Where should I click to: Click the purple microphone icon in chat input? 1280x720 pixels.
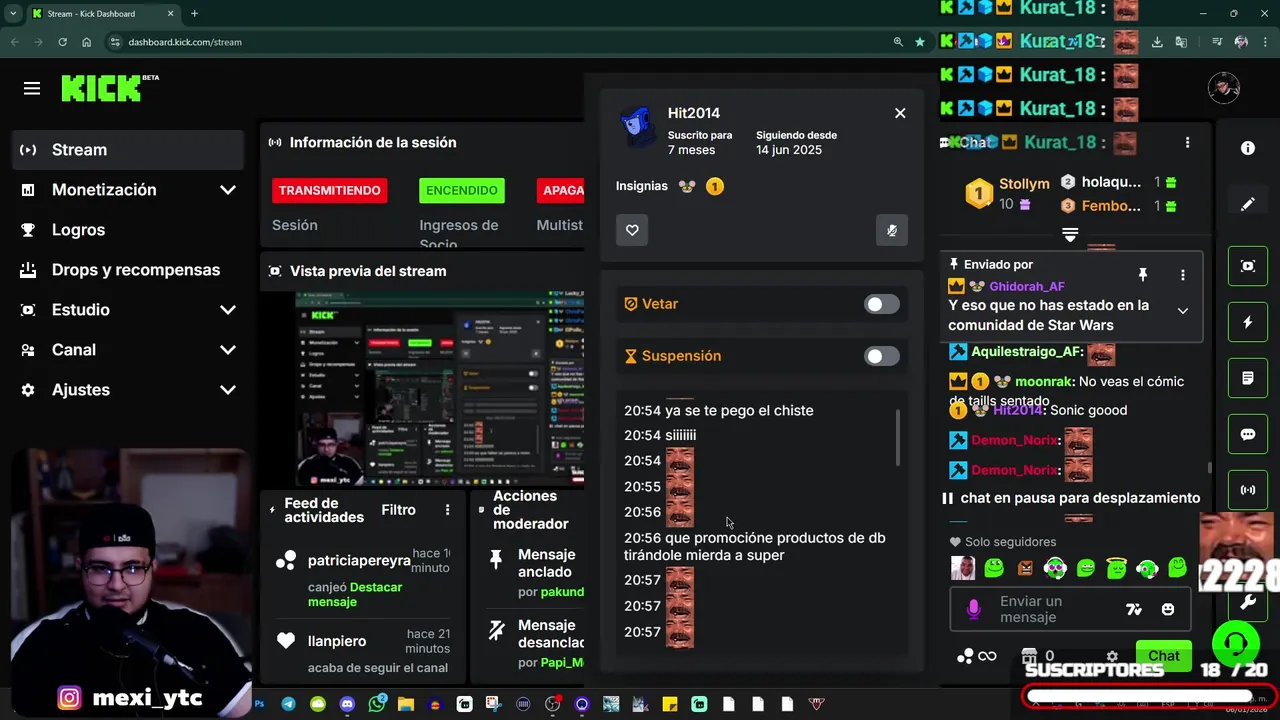point(974,609)
